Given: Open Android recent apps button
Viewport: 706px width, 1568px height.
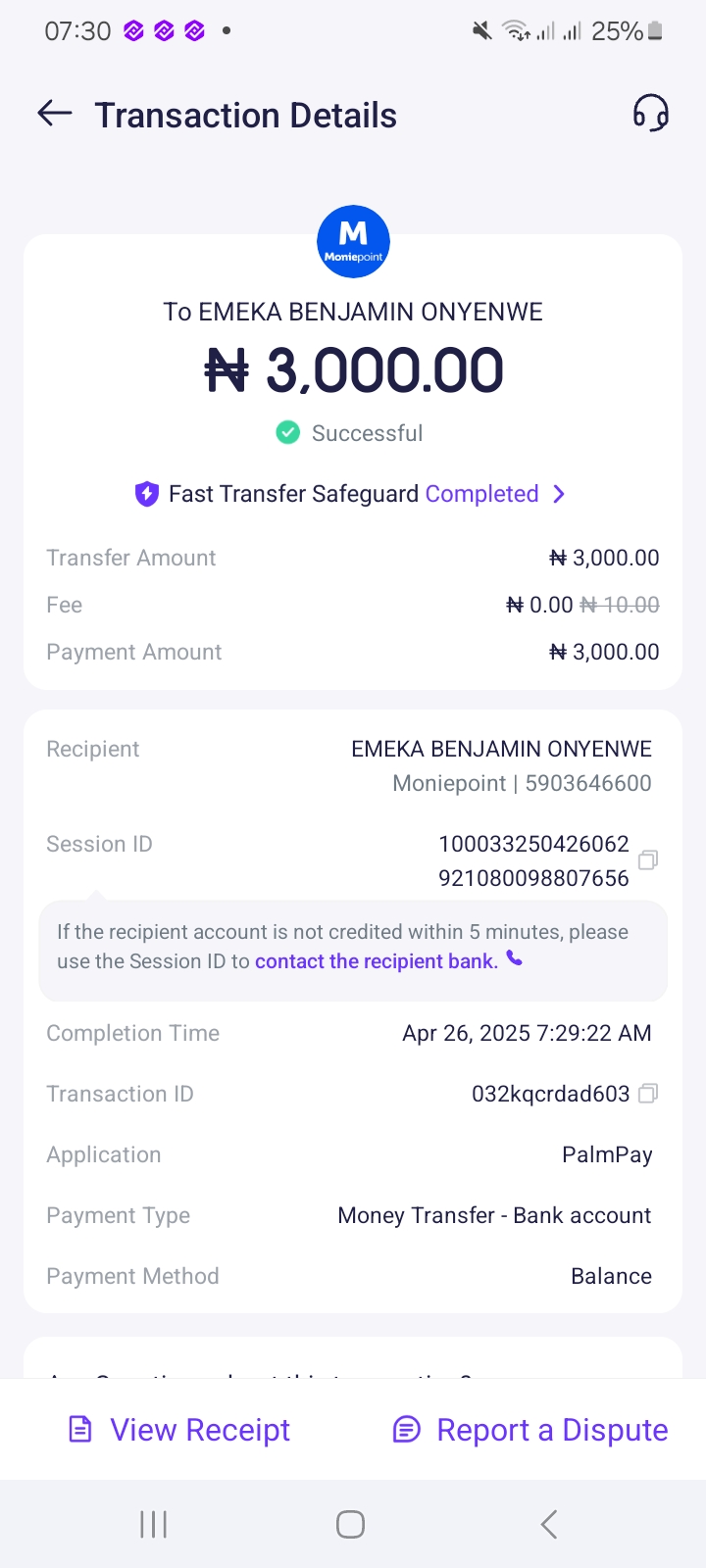Looking at the screenshot, I should [154, 1524].
